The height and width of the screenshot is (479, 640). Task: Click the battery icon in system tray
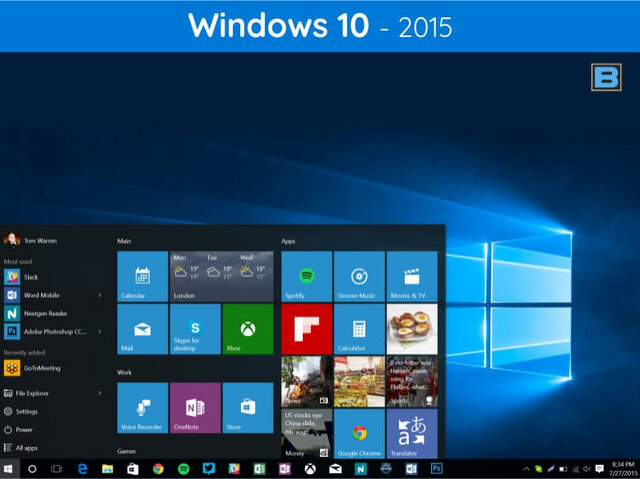tap(563, 469)
